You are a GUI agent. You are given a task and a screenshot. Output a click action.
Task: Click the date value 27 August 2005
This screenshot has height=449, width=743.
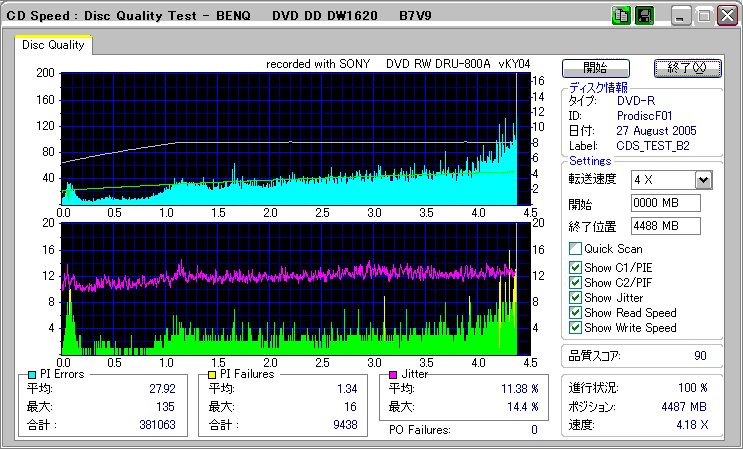tap(656, 131)
